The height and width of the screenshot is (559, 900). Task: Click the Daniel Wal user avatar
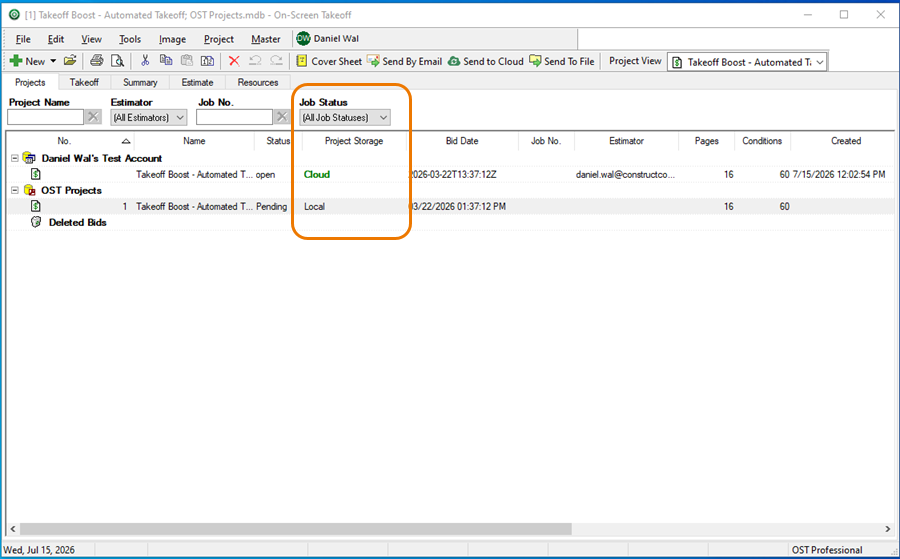(x=303, y=38)
